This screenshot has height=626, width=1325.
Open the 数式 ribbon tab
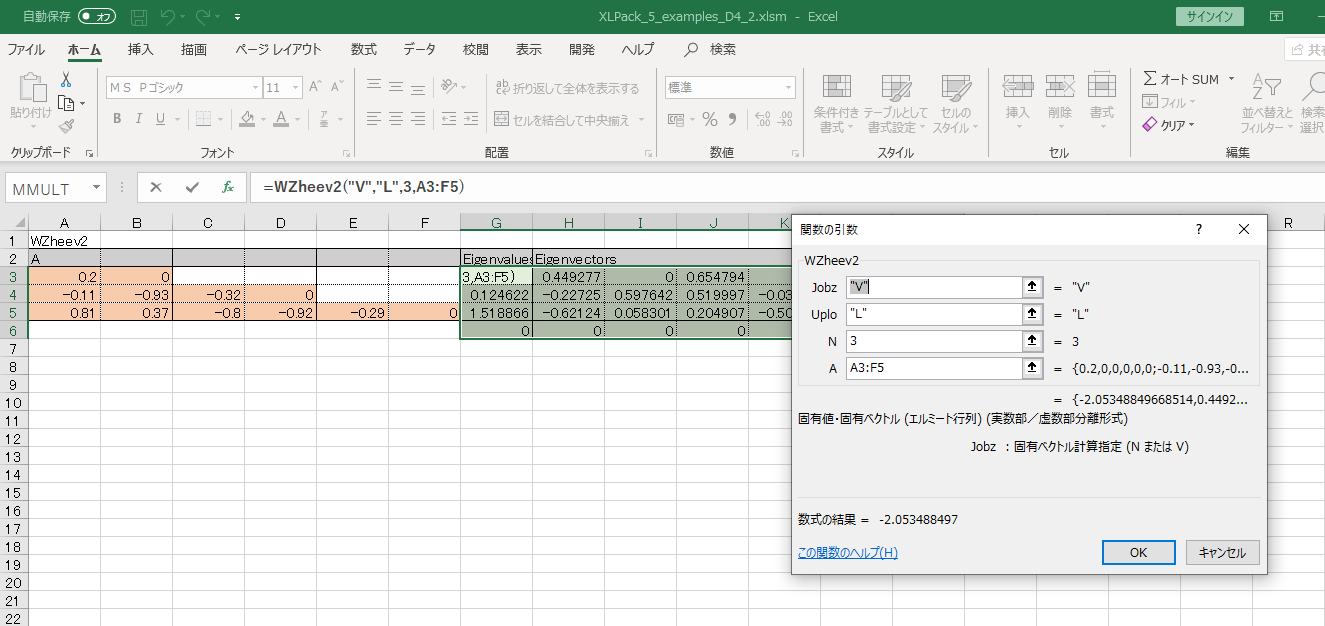(363, 49)
